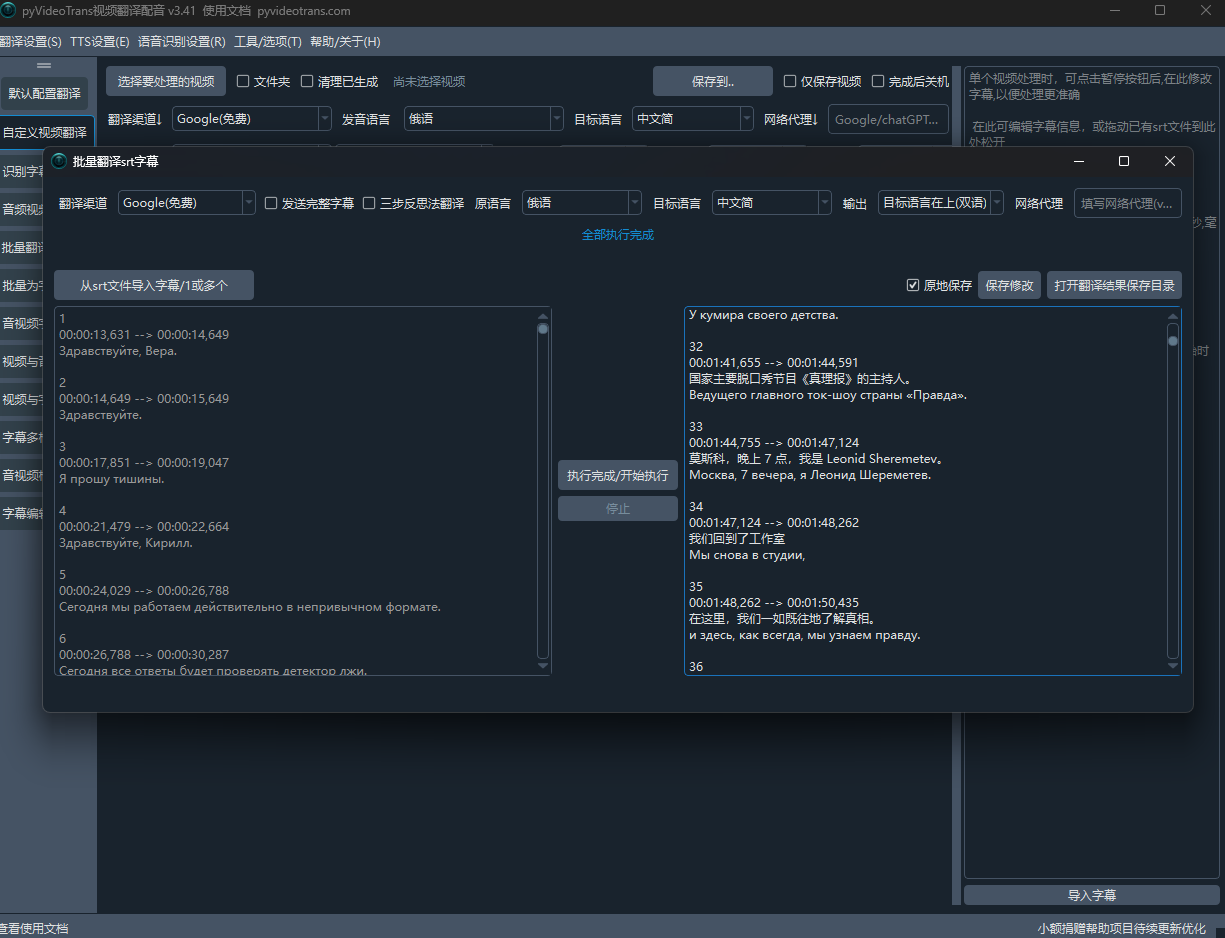The image size is (1225, 938).
Task: Close the 批量翻译srt字幕 dialog
Action: click(x=1169, y=161)
